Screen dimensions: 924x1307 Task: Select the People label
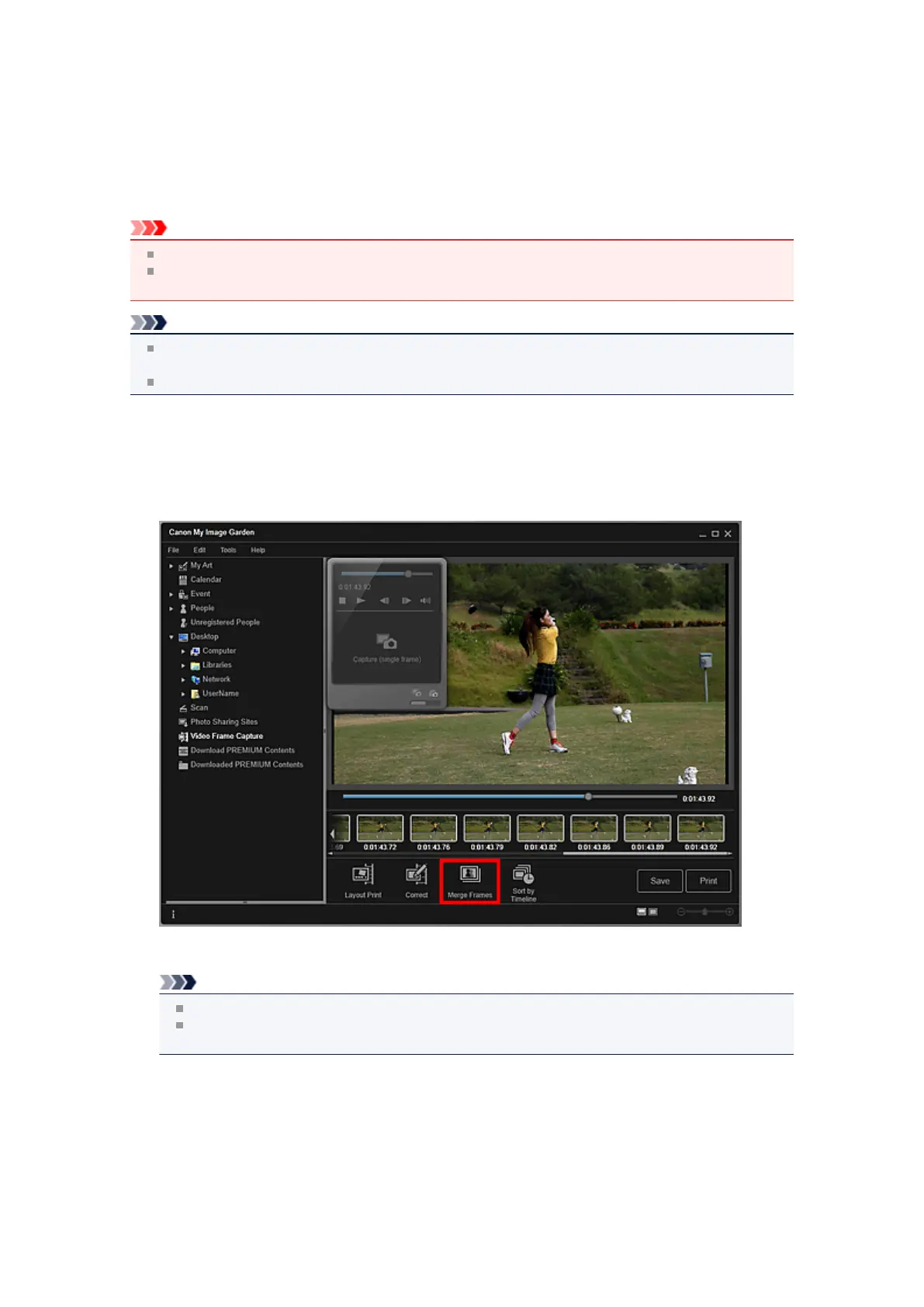pyautogui.click(x=202, y=608)
